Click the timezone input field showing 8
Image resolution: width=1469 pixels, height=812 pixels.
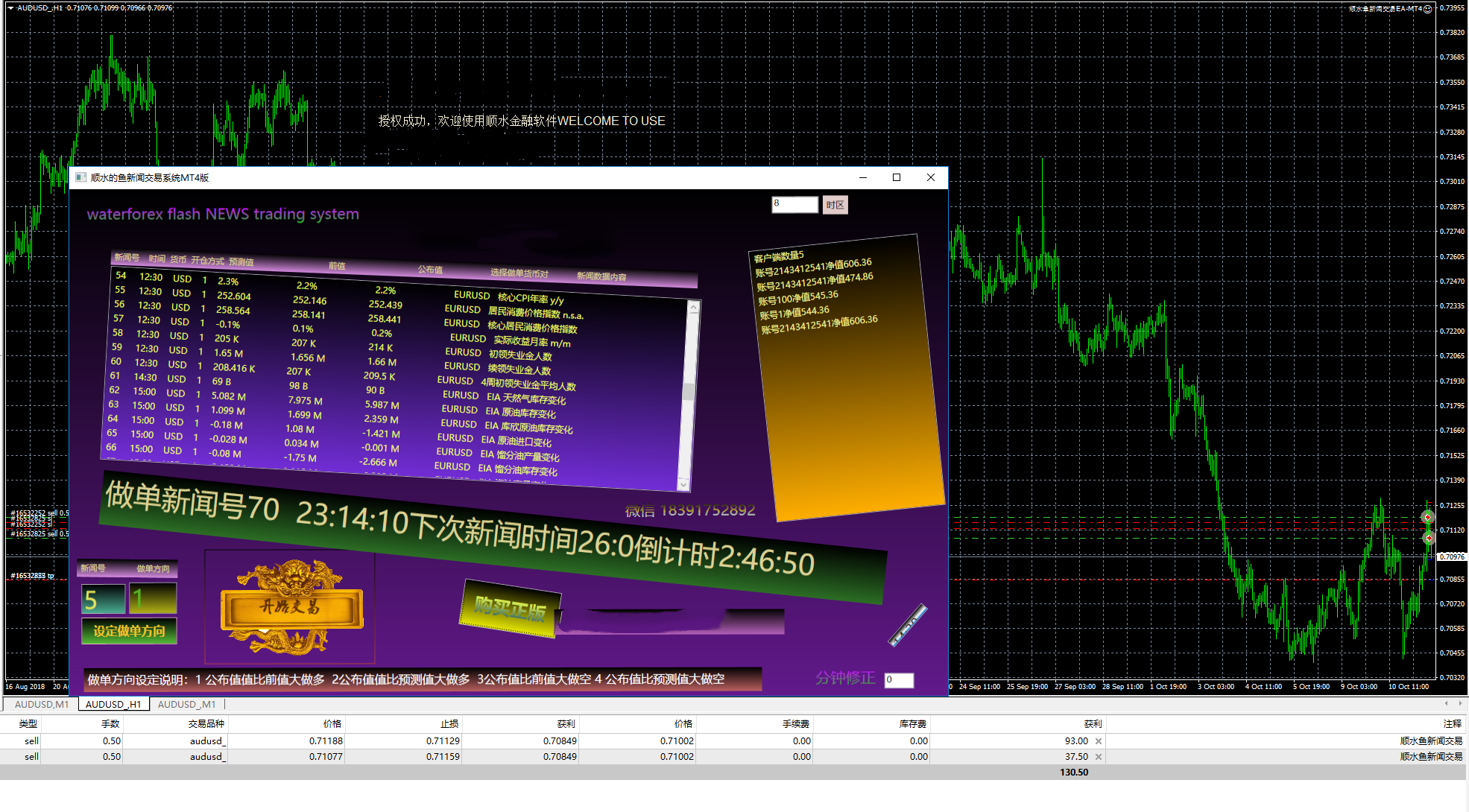[794, 204]
